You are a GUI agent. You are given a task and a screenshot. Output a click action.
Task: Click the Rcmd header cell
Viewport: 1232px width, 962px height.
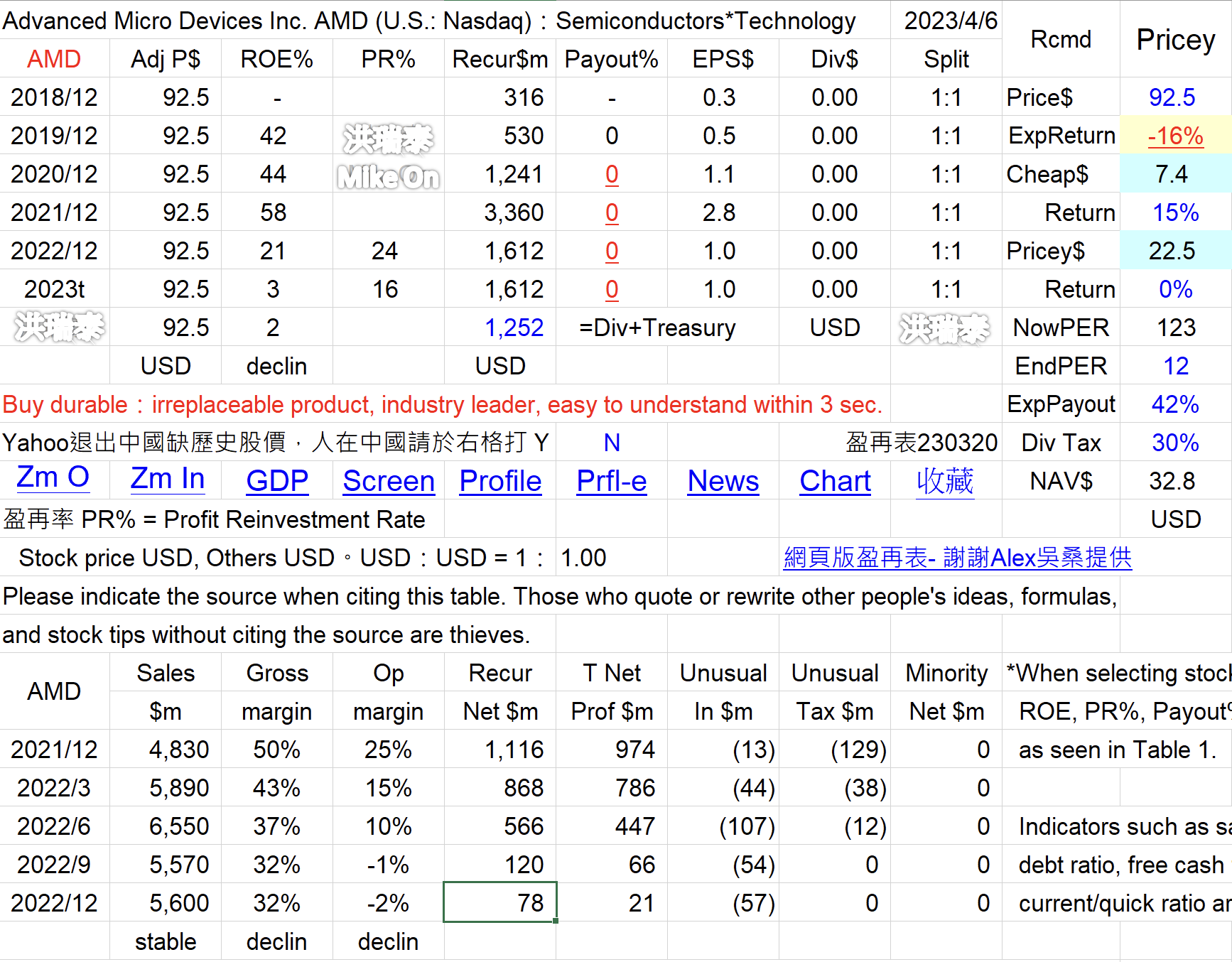(1061, 40)
